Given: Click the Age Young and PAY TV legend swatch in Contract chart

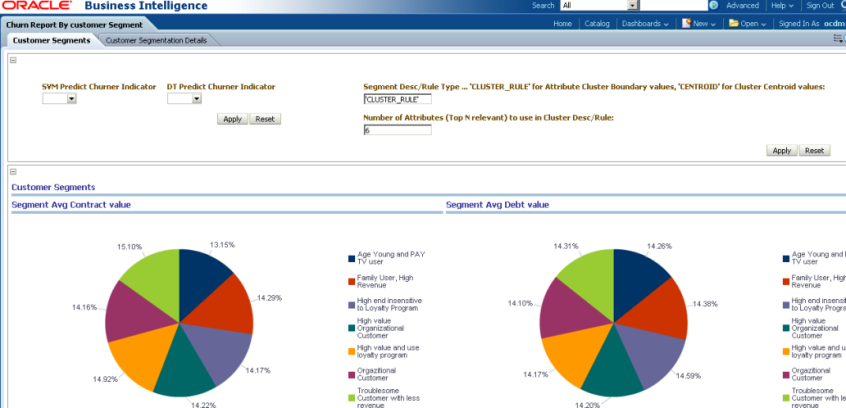Looking at the screenshot, I should pyautogui.click(x=351, y=259).
